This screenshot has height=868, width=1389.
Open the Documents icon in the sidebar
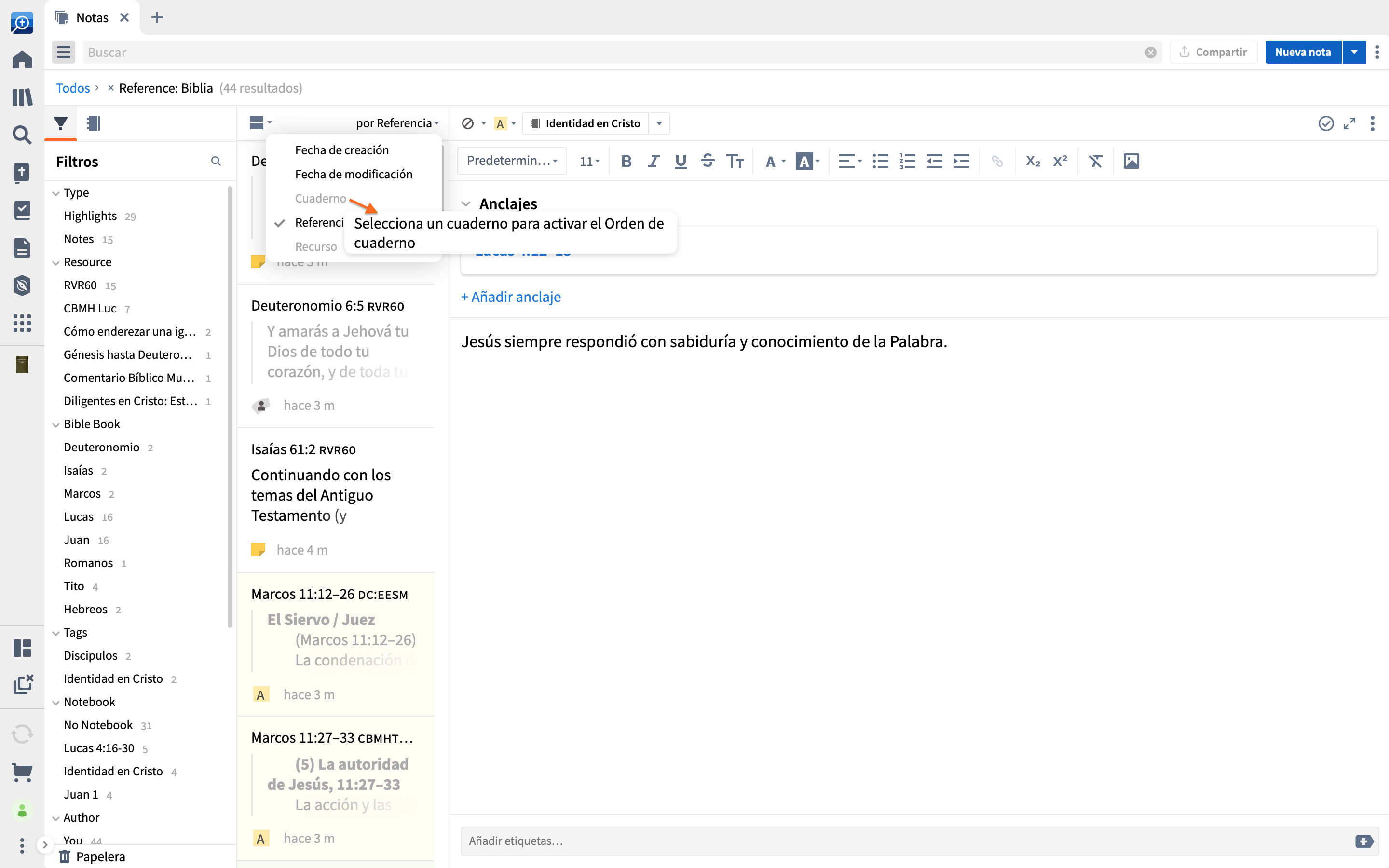pos(22,248)
